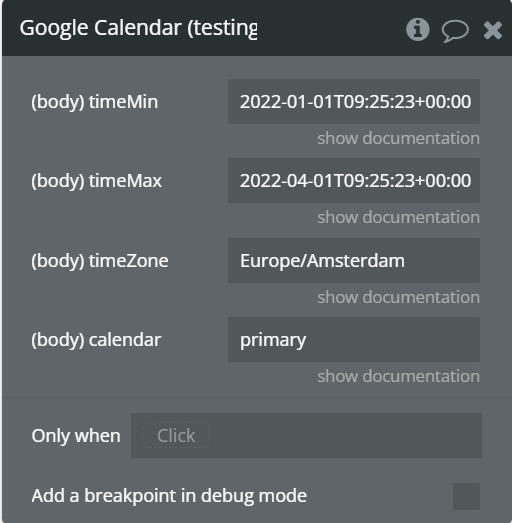
Task: Click the (body) timeMax label
Action: (x=96, y=181)
